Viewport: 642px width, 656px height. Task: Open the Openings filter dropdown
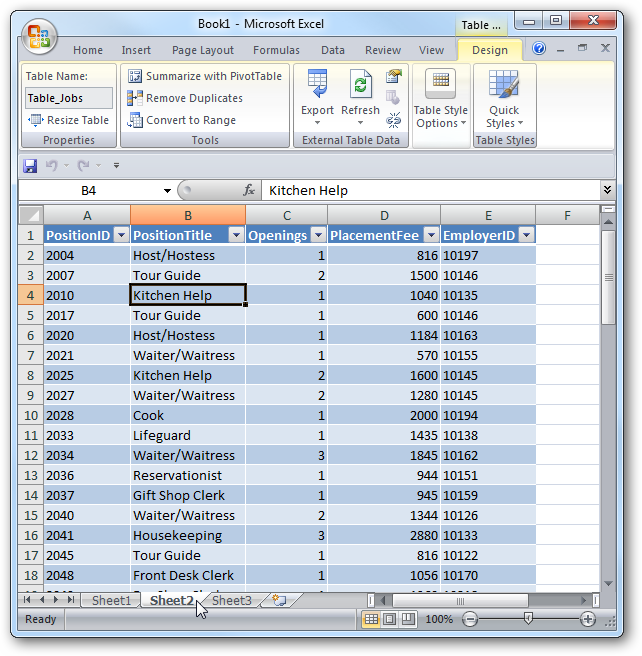pyautogui.click(x=318, y=236)
